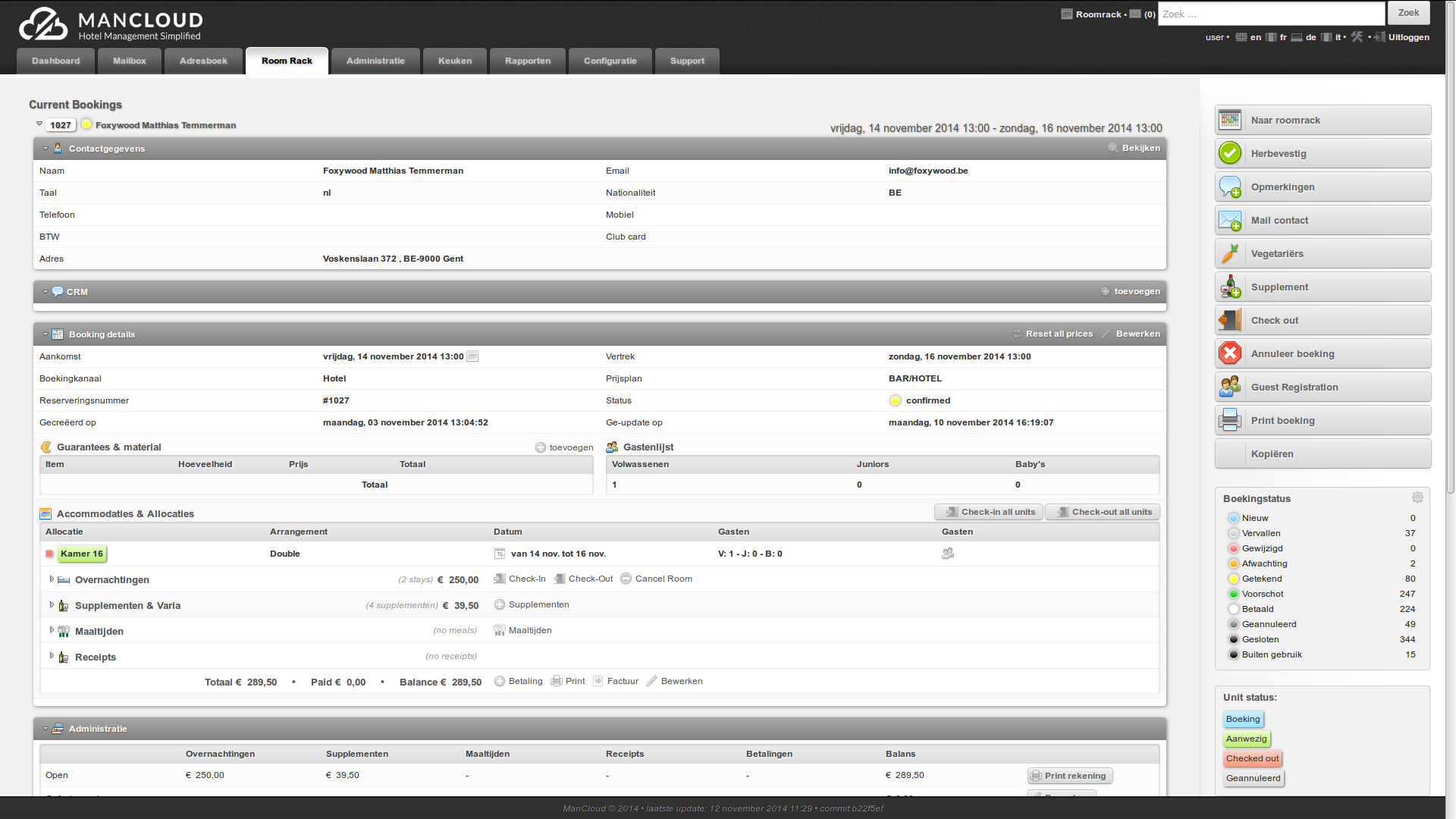
Task: Open the Mailbox tab
Action: (130, 61)
